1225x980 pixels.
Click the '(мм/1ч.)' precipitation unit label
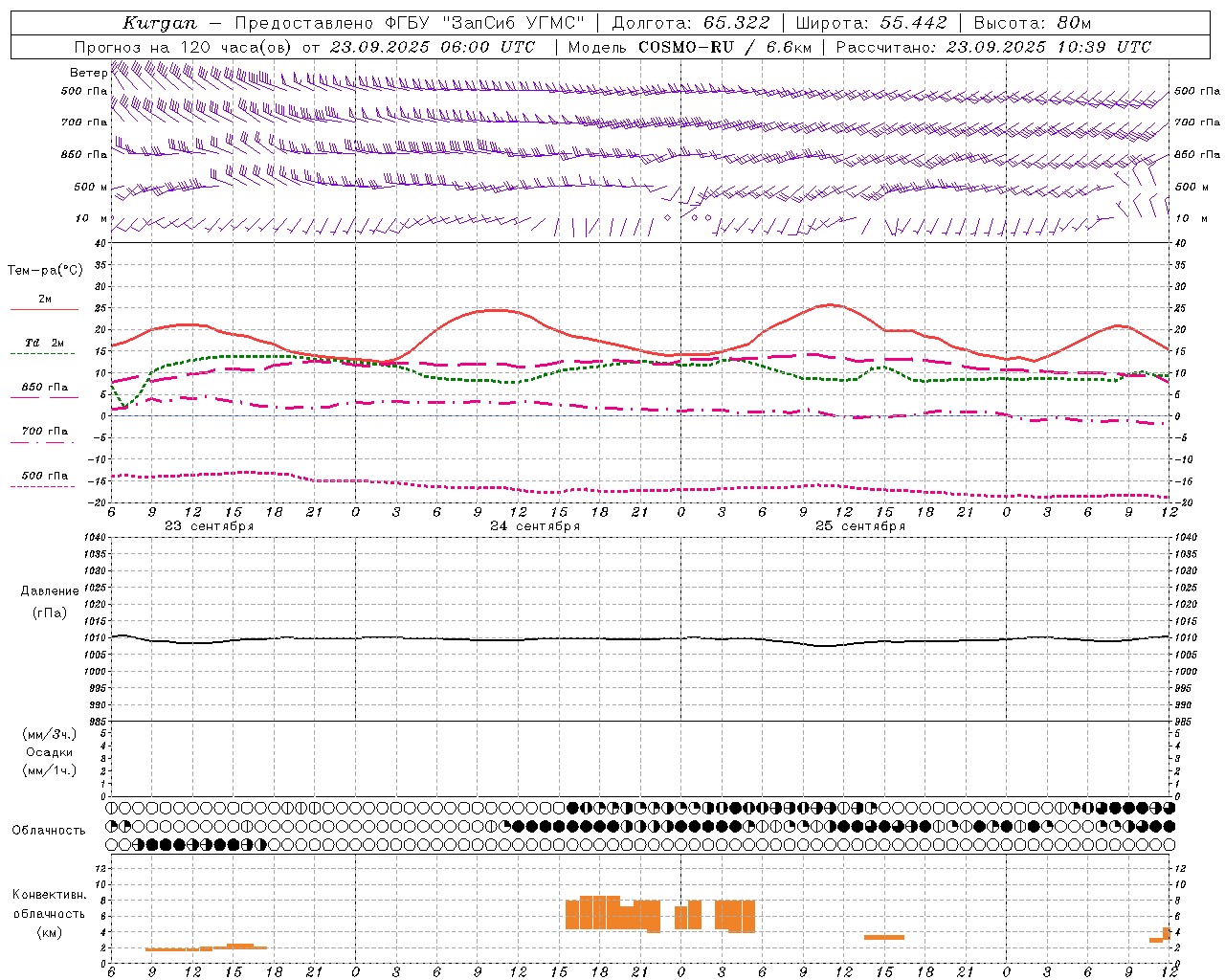[x=50, y=770]
